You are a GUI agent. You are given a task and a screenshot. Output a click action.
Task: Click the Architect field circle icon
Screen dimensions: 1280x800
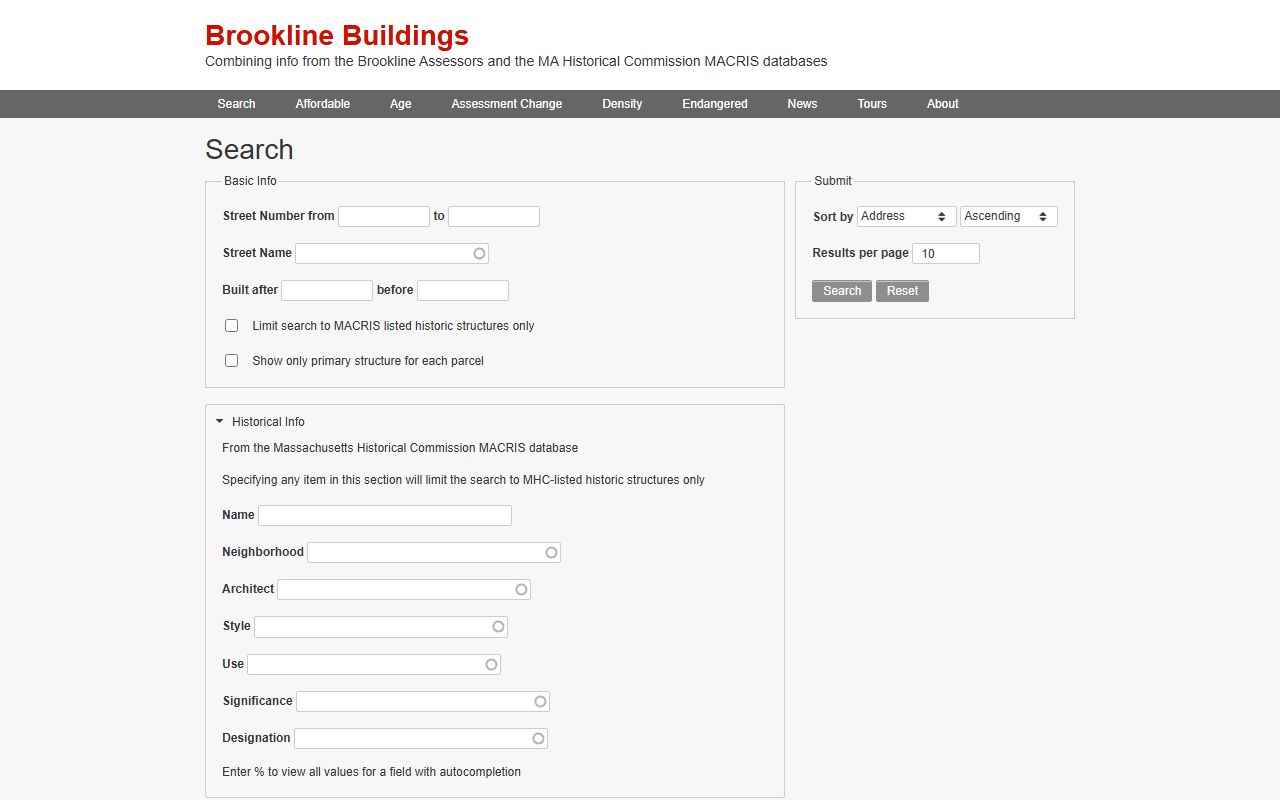(x=521, y=589)
